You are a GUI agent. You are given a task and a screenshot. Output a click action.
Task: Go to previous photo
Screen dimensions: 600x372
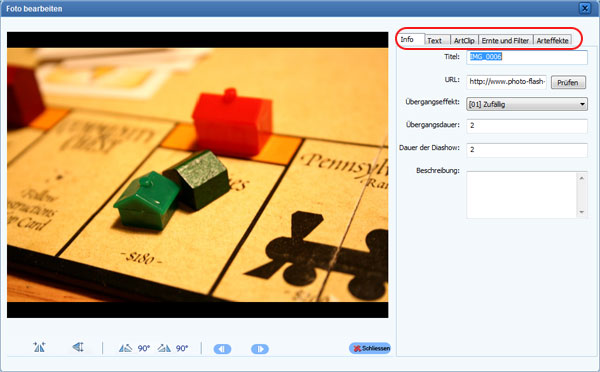tap(222, 349)
